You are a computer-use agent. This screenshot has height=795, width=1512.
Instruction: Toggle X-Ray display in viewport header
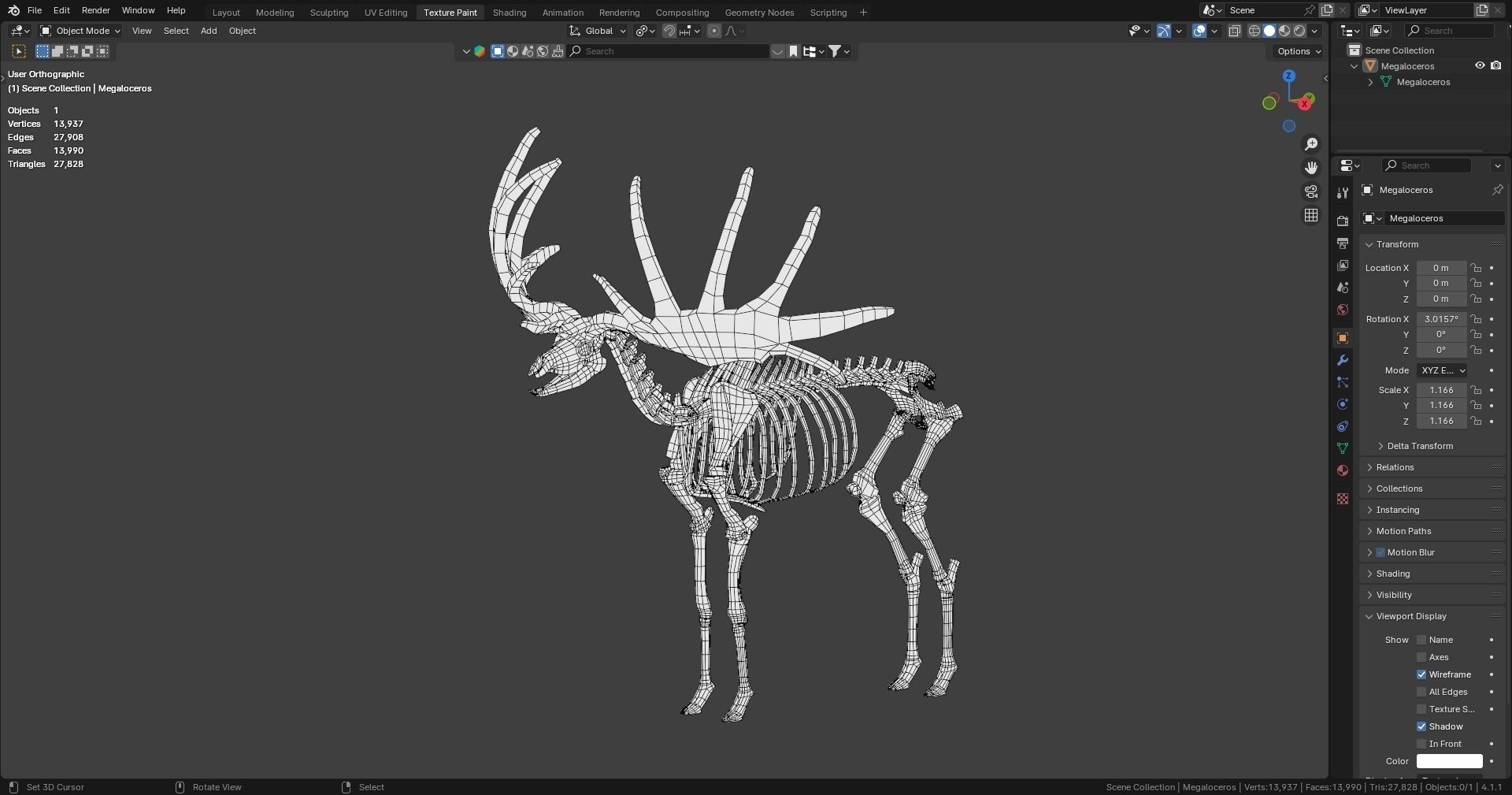coord(1234,31)
